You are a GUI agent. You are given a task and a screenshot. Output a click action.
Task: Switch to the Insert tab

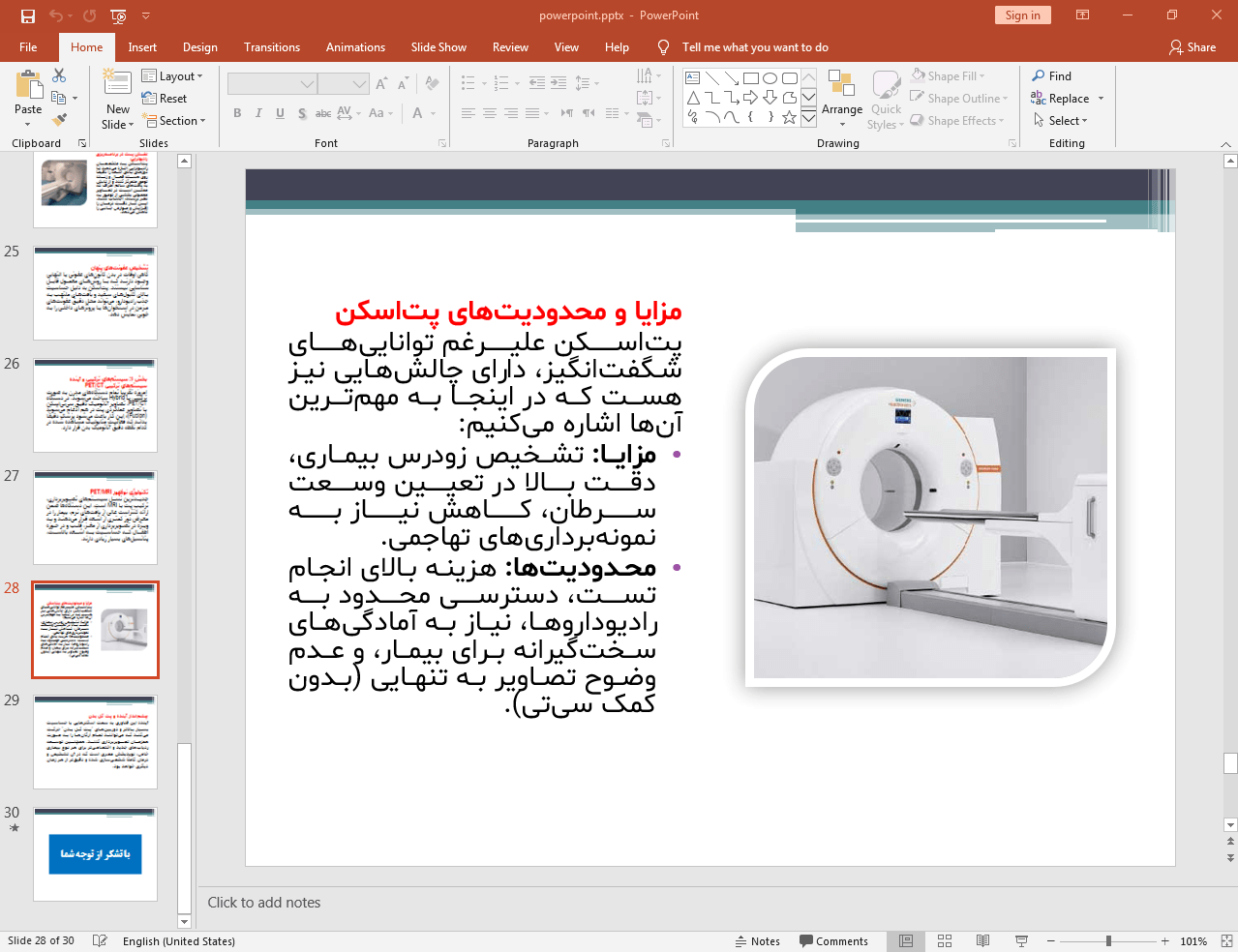coord(142,47)
